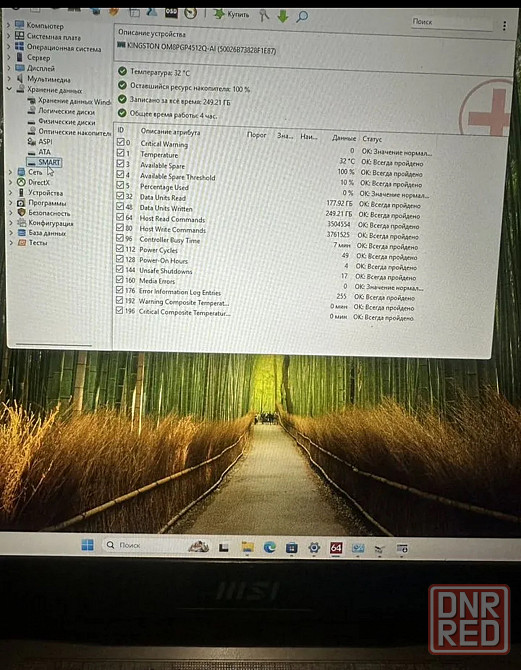Open the magnifier search icon in toolbar
Image resolution: width=521 pixels, height=670 pixels.
302,17
